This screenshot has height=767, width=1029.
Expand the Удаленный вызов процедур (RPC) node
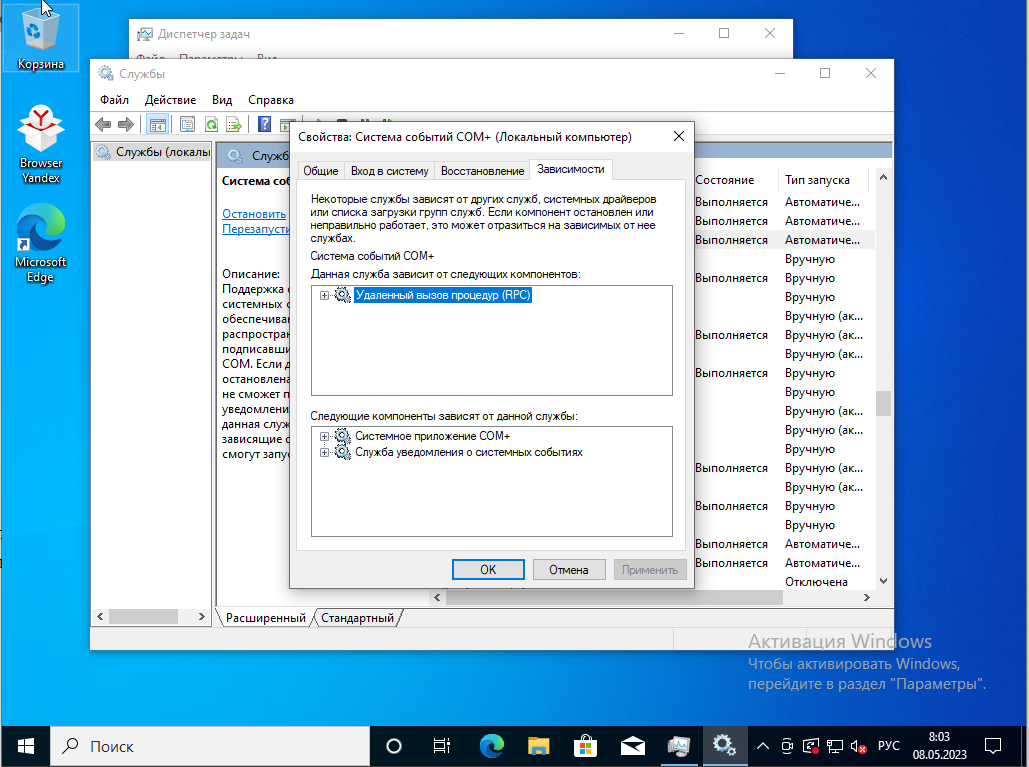(324, 295)
